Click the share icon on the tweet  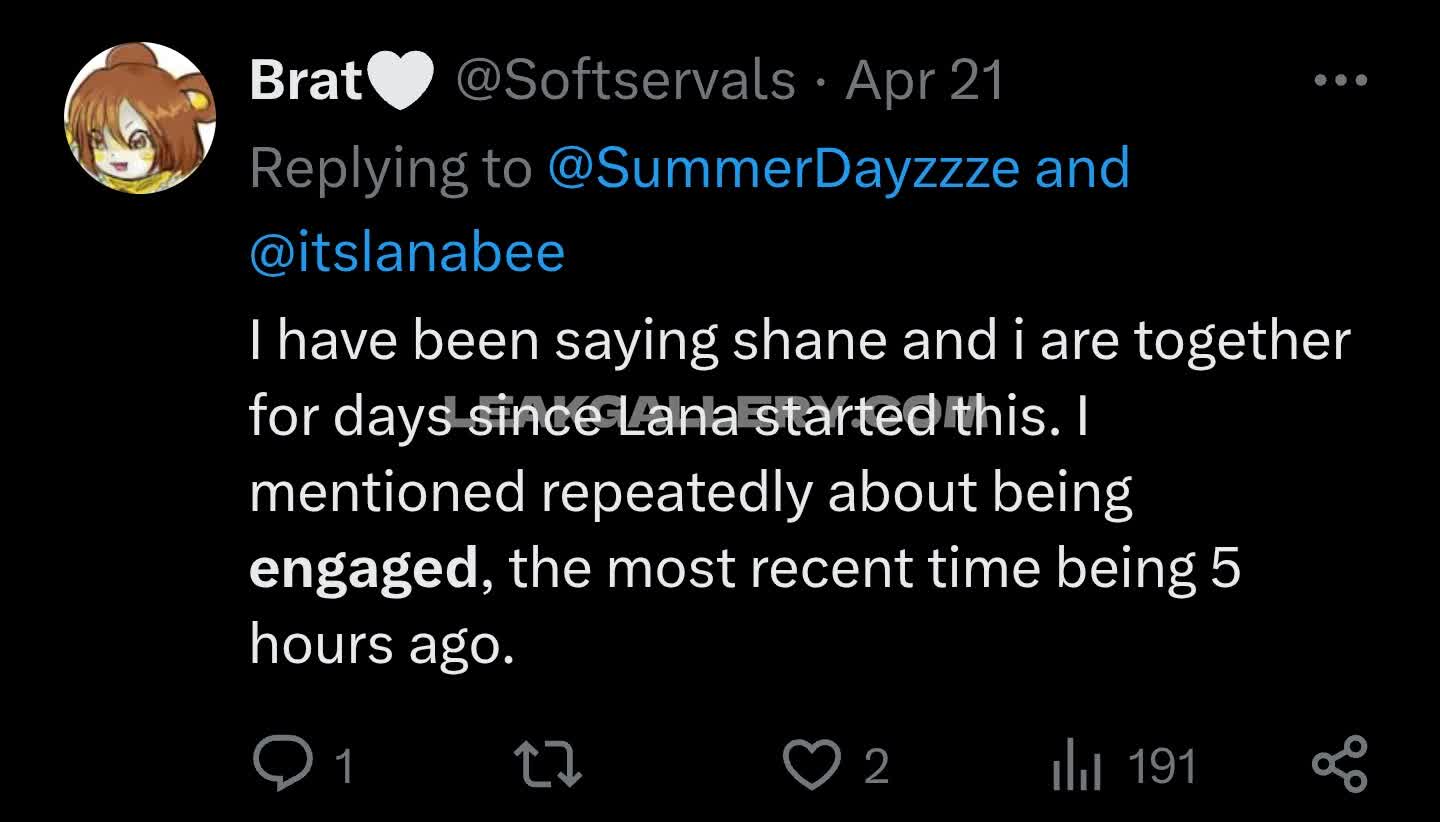coord(1338,765)
